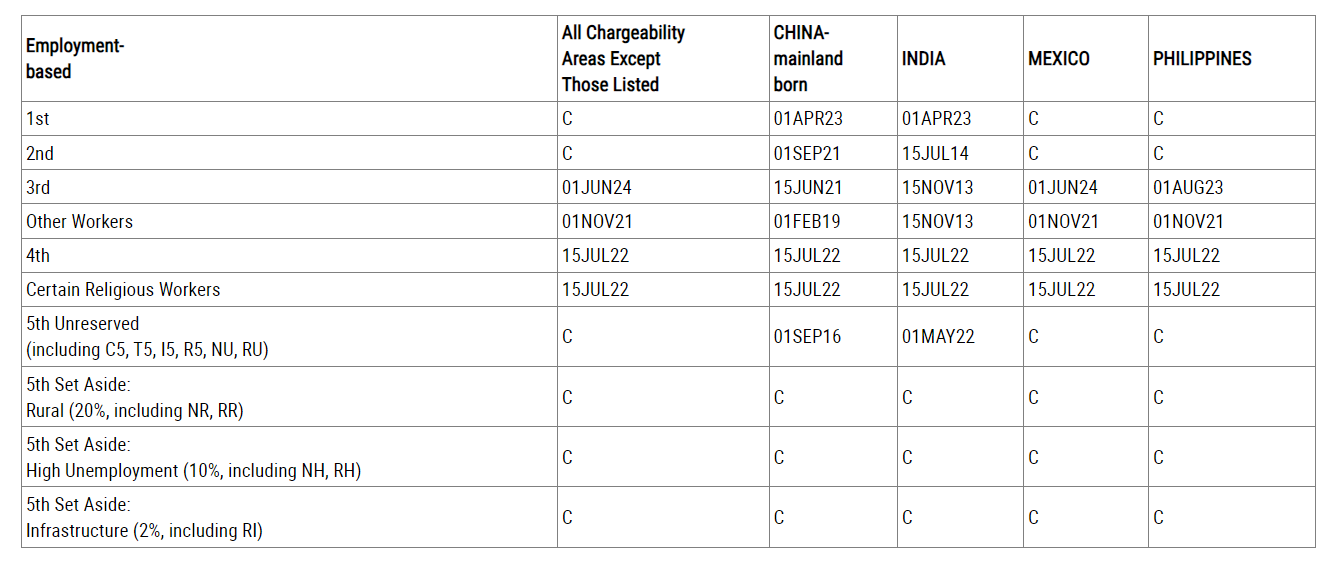
Task: Select the INDIA column header
Action: pyautogui.click(x=923, y=59)
